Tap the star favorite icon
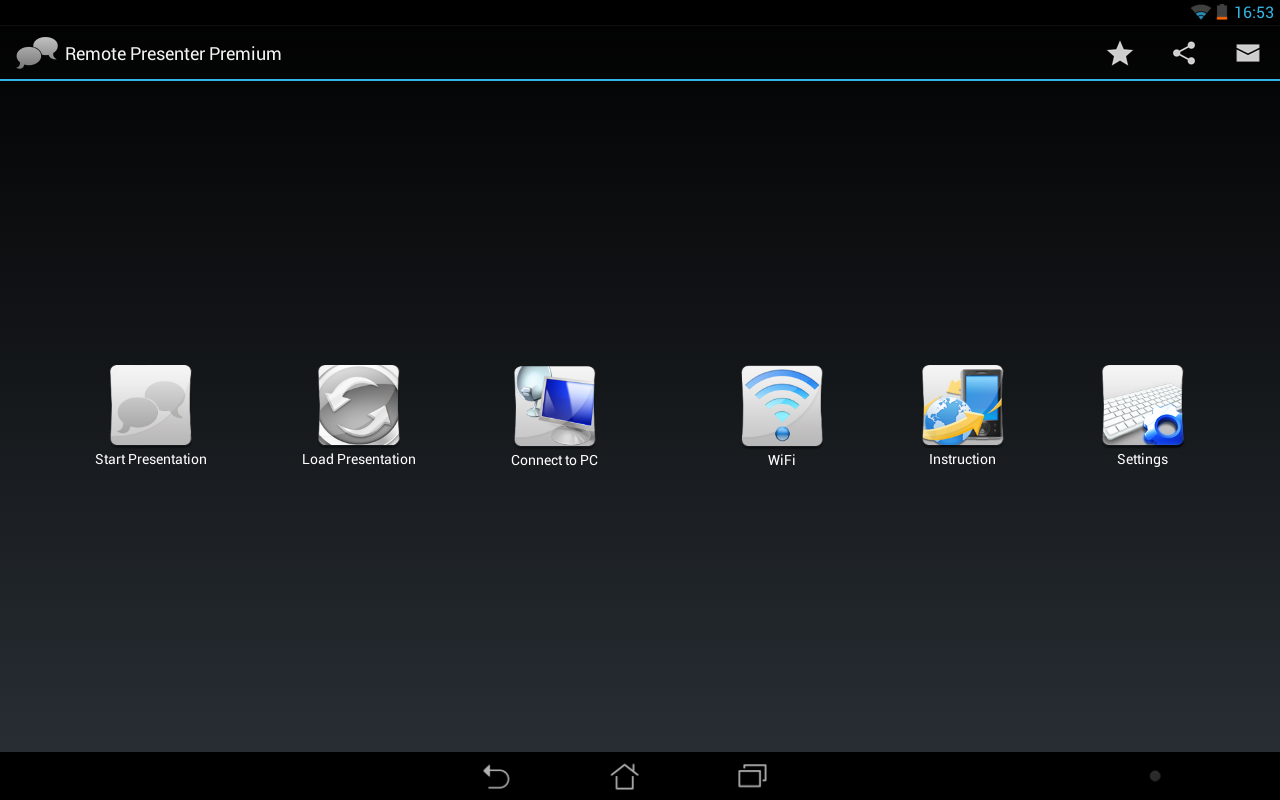 (1120, 54)
